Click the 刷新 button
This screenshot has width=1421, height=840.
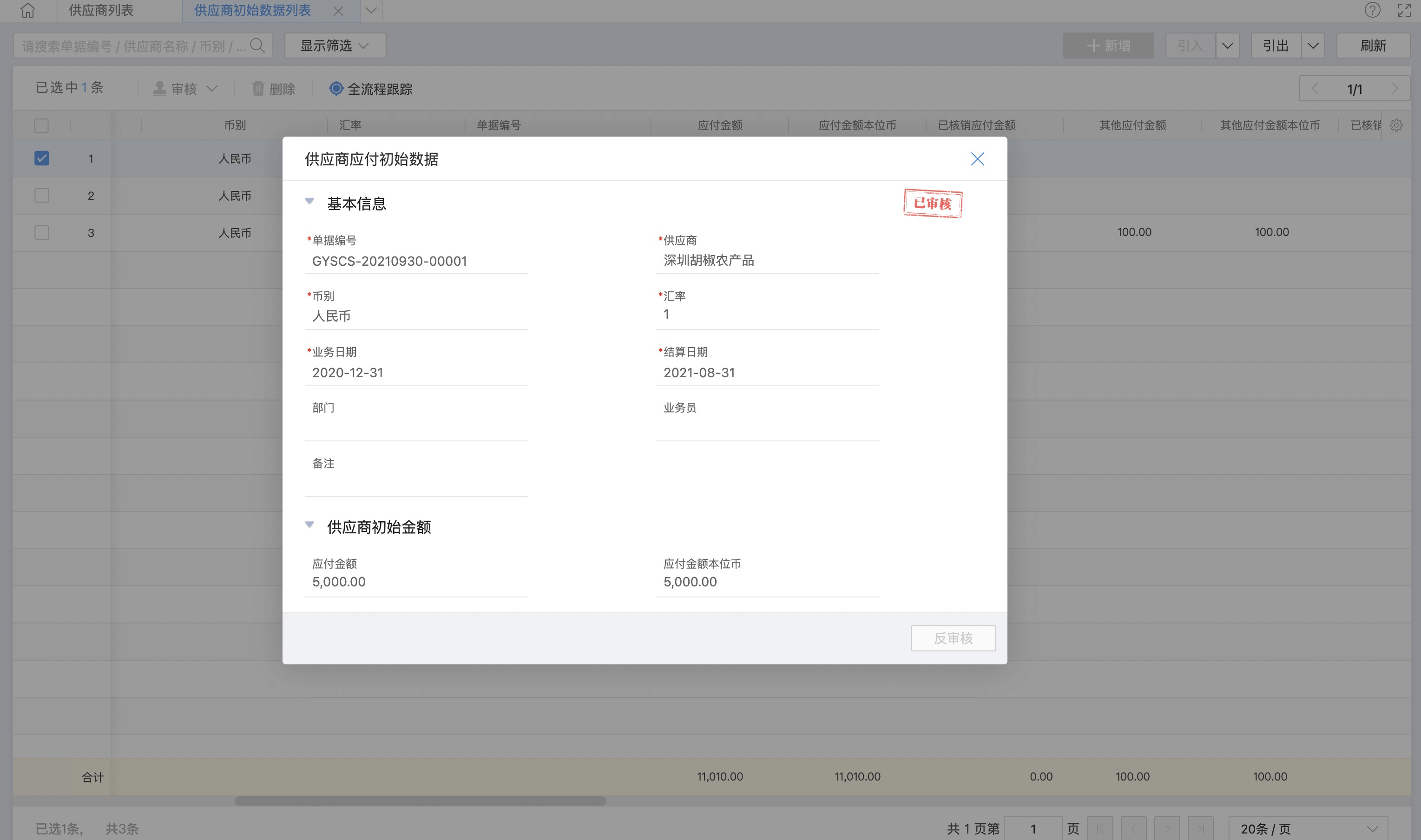(1373, 45)
